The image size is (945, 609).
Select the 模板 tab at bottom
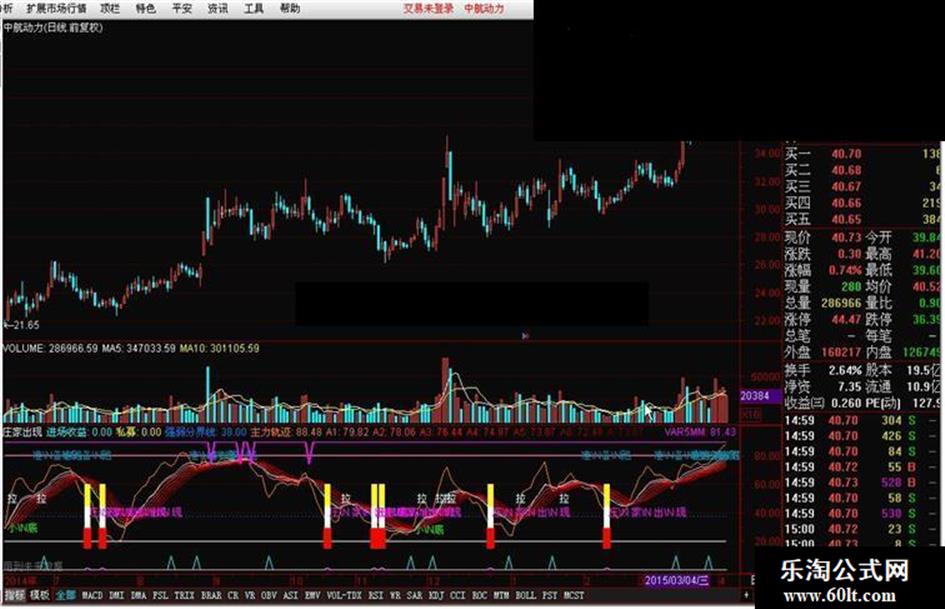point(40,595)
